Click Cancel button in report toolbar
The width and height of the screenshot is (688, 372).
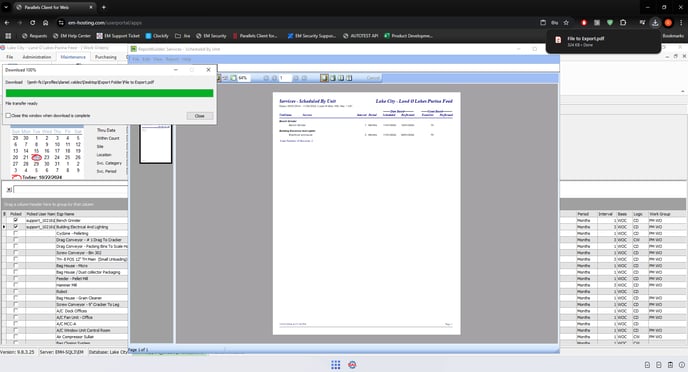(373, 78)
